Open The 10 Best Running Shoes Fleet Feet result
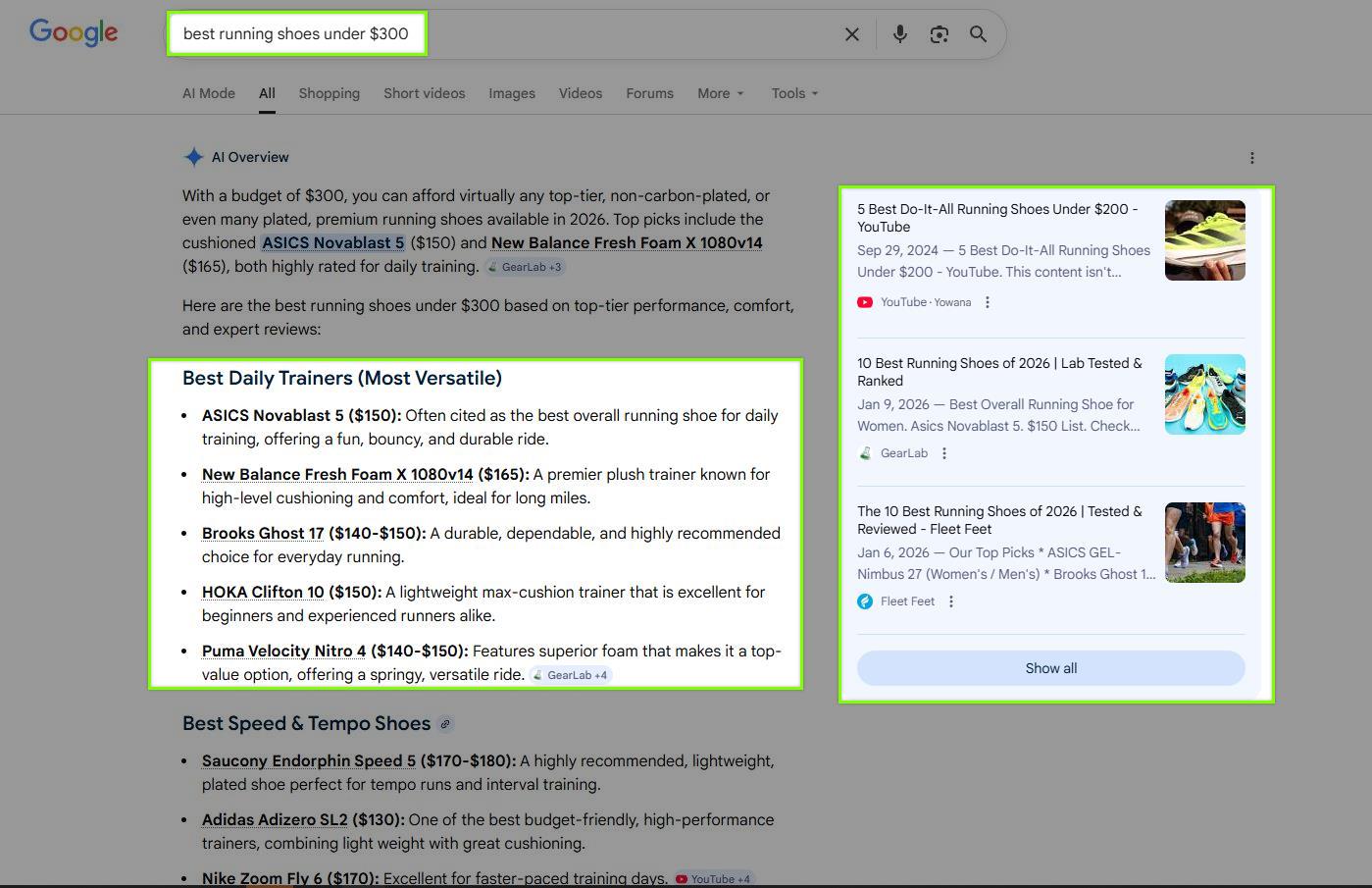The width and height of the screenshot is (1372, 888). pyautogui.click(x=999, y=520)
